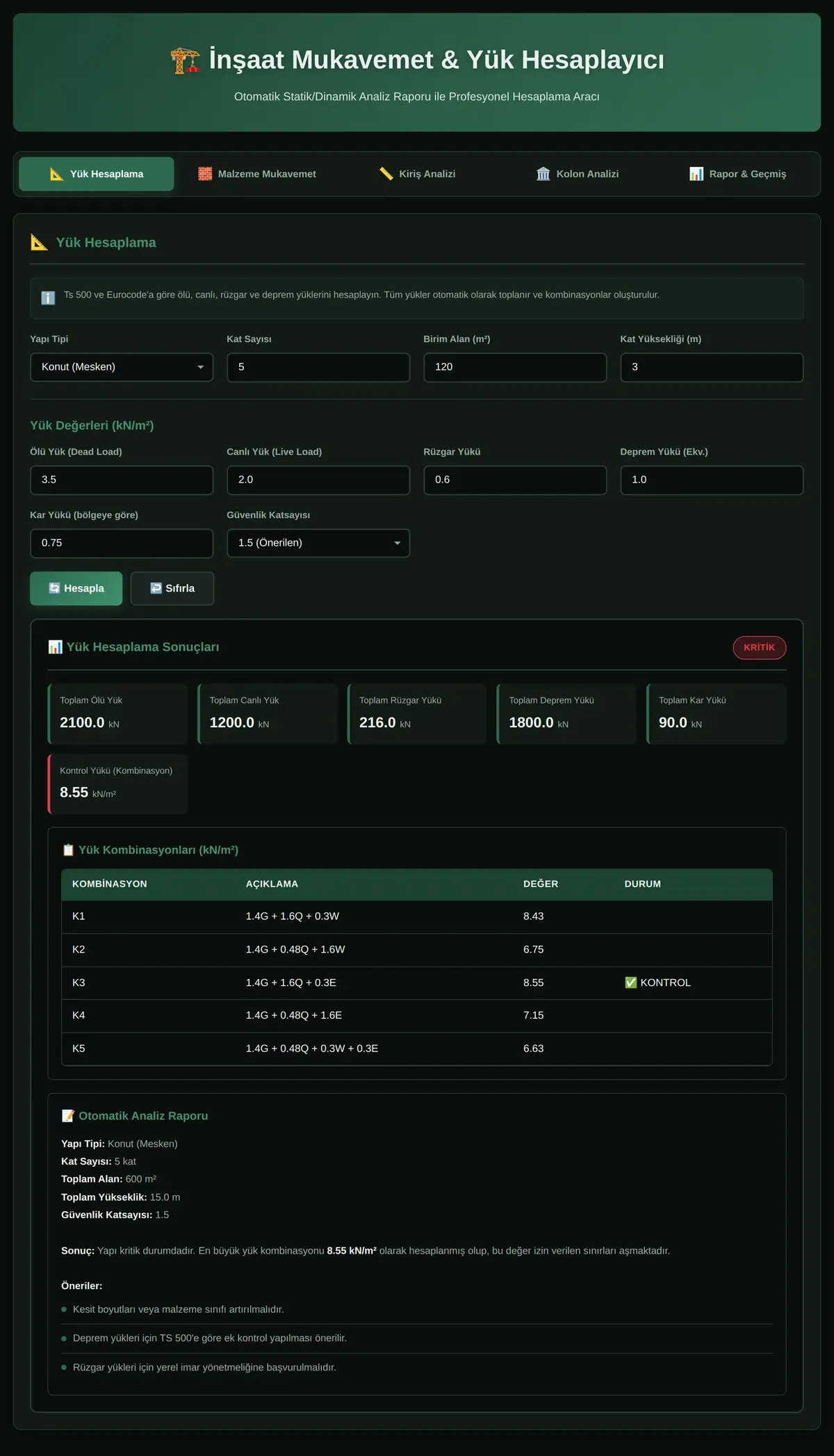Click the ruler icon for Kiriş Analizi
834x1456 pixels.
pos(386,174)
